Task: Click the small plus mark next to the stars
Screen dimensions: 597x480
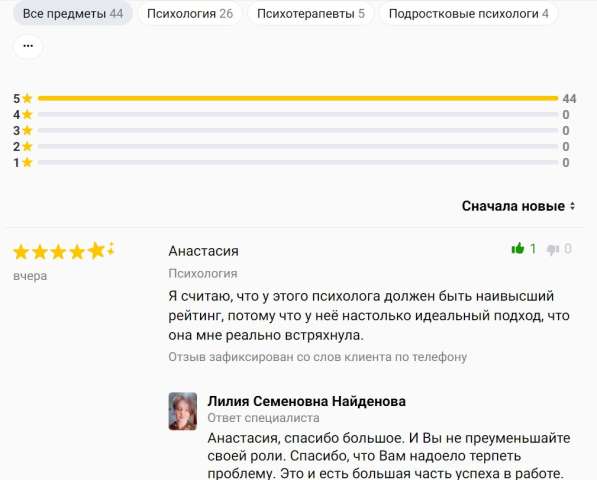Action: point(111,248)
